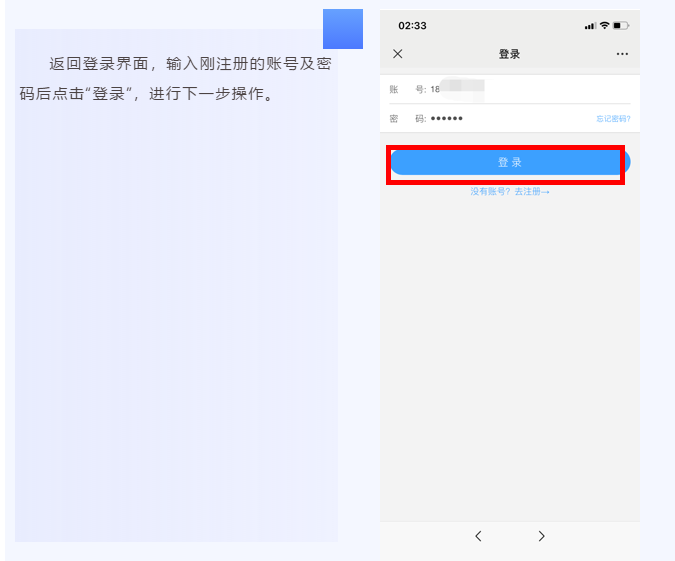Click the 登录 page title in header
The image size is (675, 561).
pyautogui.click(x=509, y=54)
